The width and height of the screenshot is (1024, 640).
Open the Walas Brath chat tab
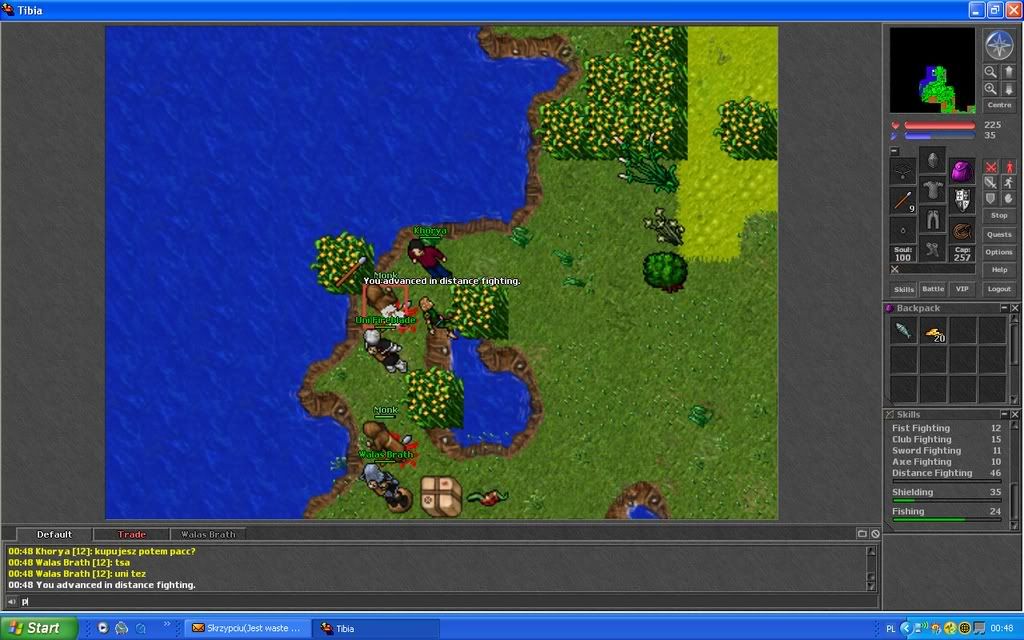click(x=208, y=534)
